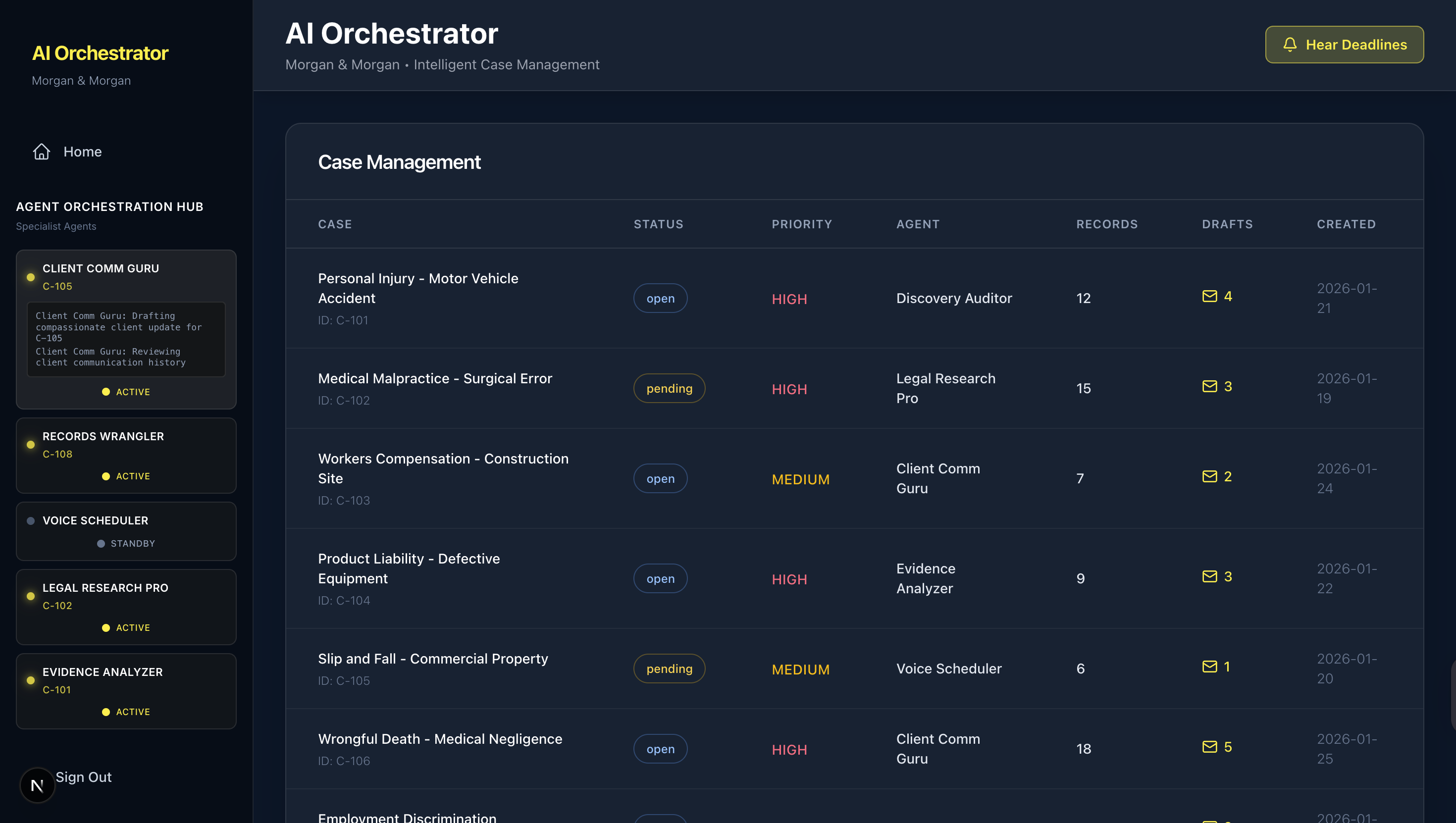Click the pending status badge for C-105

[x=669, y=669]
